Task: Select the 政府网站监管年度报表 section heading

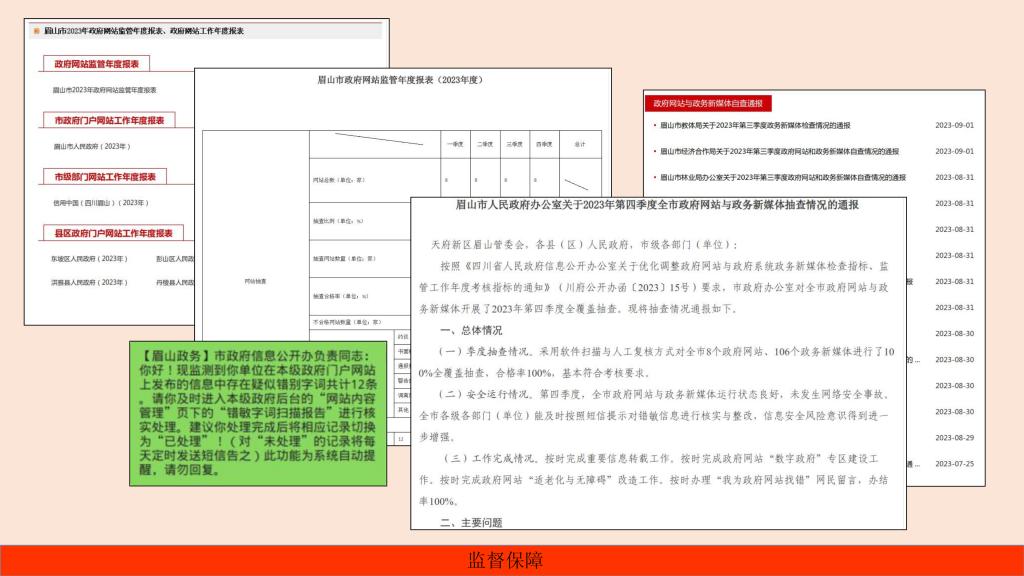Action: (97, 64)
